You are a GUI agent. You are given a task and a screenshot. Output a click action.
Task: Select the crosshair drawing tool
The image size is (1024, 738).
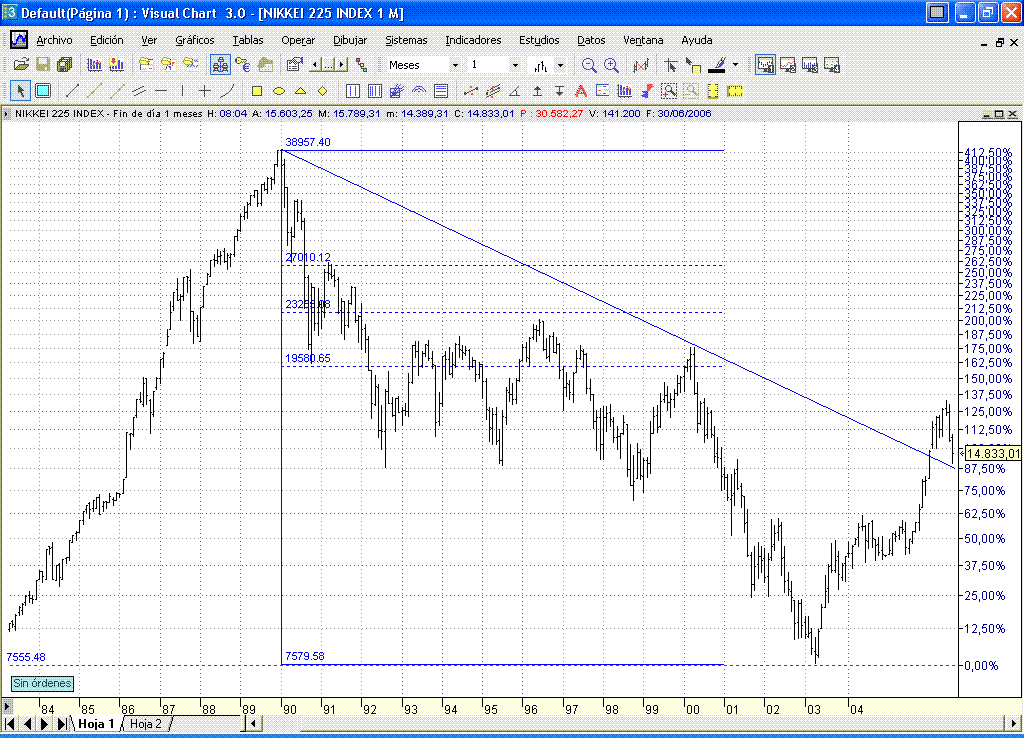click(x=204, y=91)
